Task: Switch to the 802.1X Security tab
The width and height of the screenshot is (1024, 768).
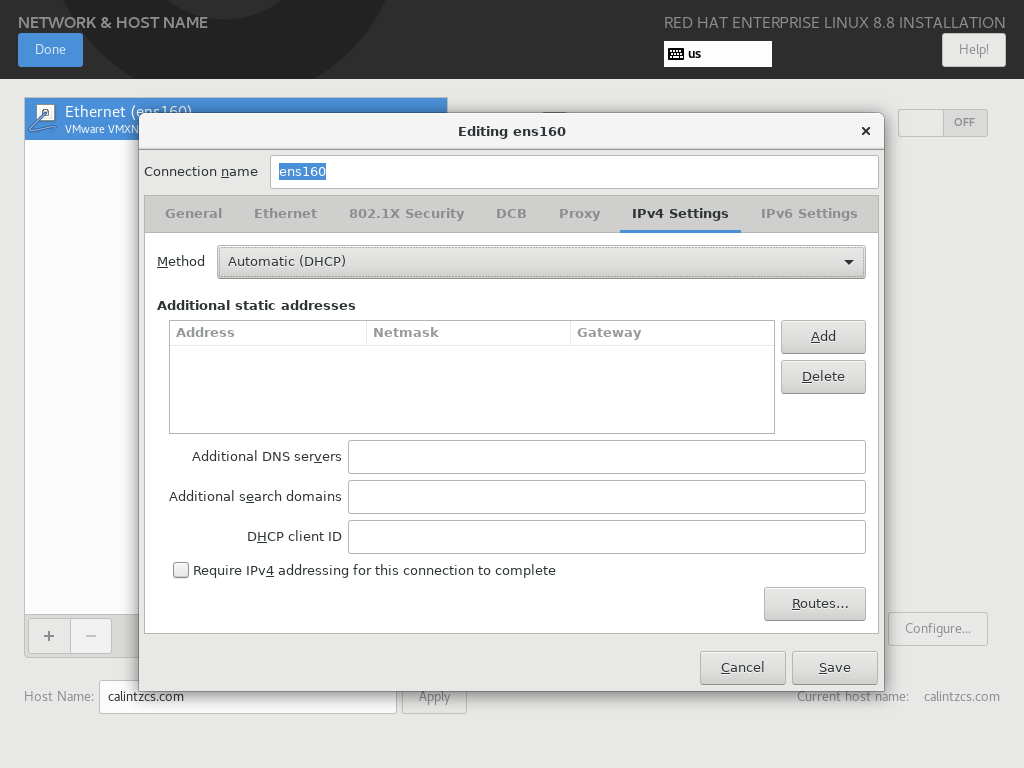Action: point(406,213)
